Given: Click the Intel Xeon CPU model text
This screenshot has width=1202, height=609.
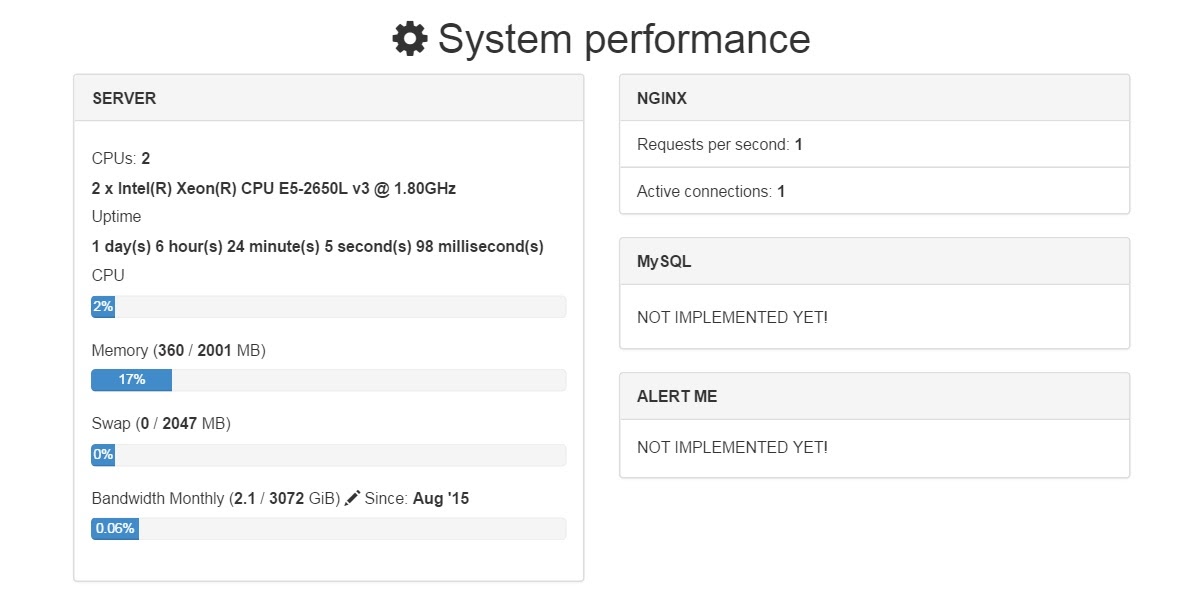Looking at the screenshot, I should pyautogui.click(x=274, y=188).
